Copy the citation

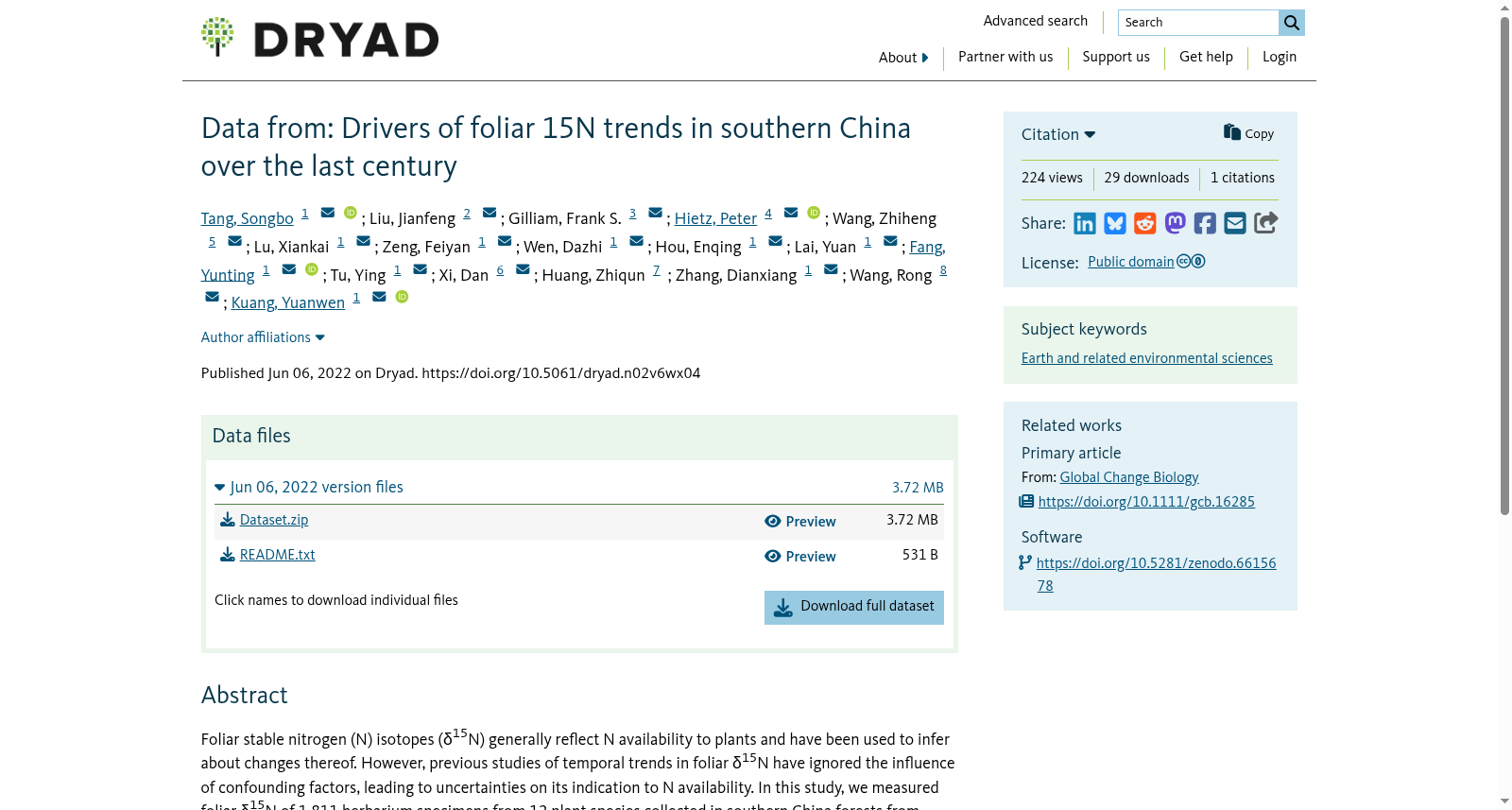tap(1249, 133)
